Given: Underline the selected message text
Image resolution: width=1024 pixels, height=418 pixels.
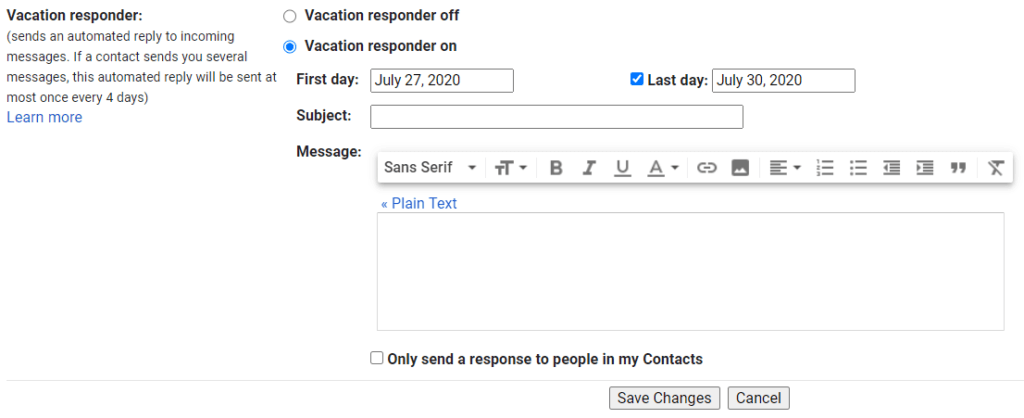Looking at the screenshot, I should click(x=623, y=168).
